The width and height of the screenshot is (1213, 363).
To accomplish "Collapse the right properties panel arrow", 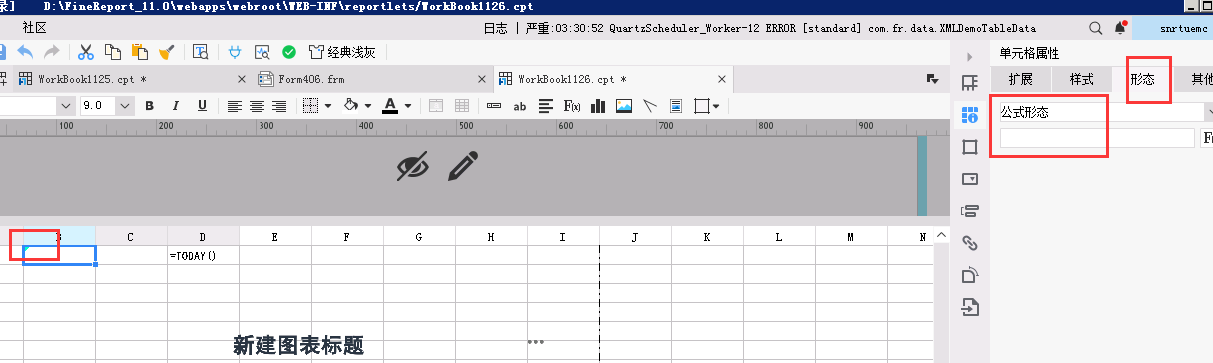I will 969,57.
